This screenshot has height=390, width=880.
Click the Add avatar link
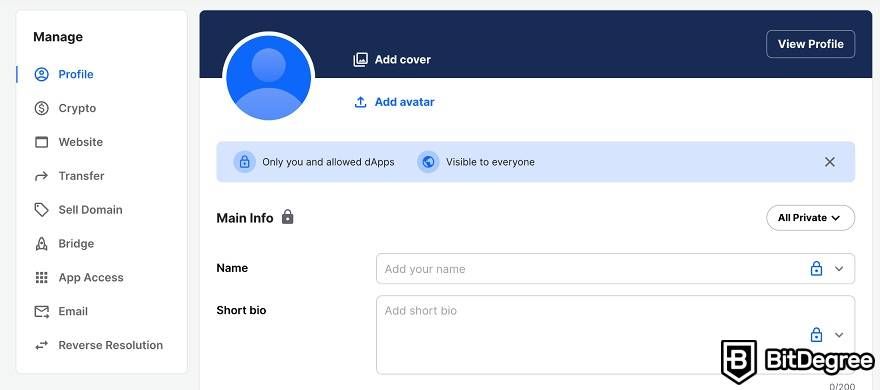point(404,102)
